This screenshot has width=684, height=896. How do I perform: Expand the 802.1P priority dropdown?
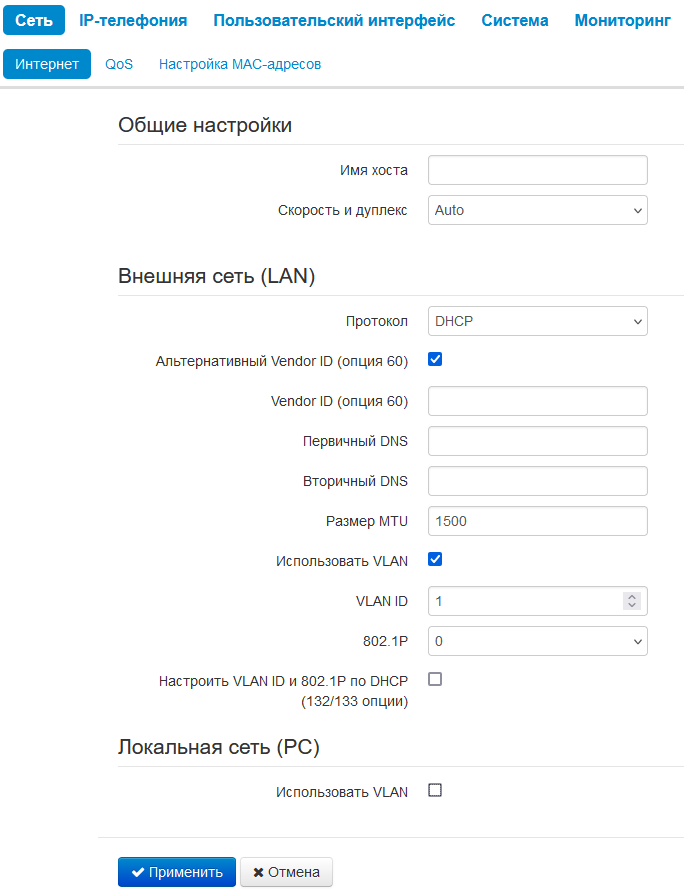coord(538,641)
